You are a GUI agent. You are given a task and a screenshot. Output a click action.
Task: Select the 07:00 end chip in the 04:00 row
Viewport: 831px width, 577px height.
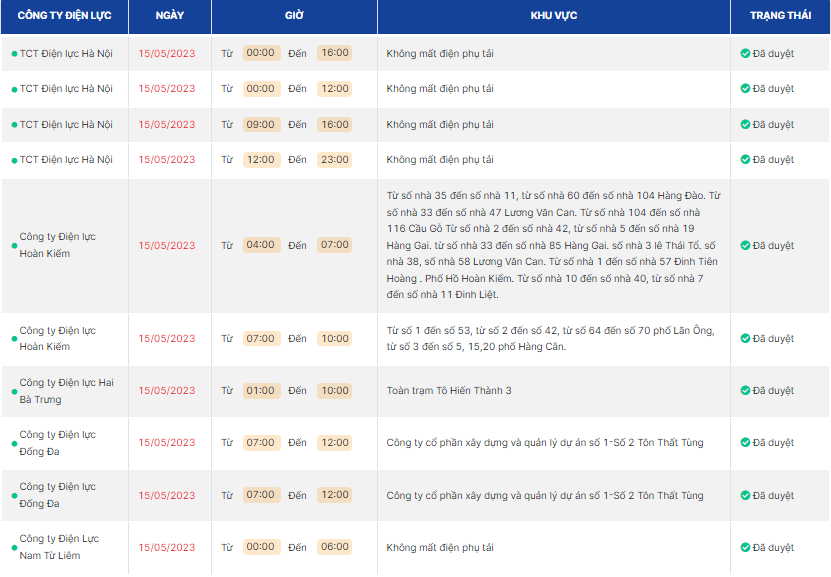(x=334, y=245)
